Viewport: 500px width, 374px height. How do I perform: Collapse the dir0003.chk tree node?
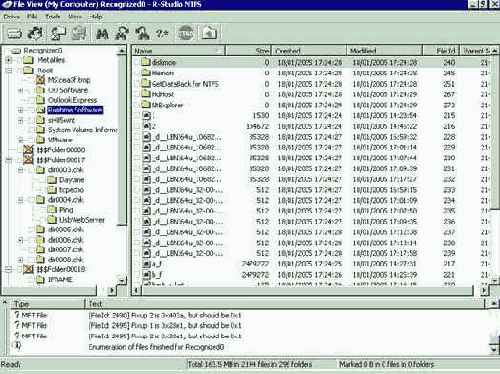coord(20,170)
